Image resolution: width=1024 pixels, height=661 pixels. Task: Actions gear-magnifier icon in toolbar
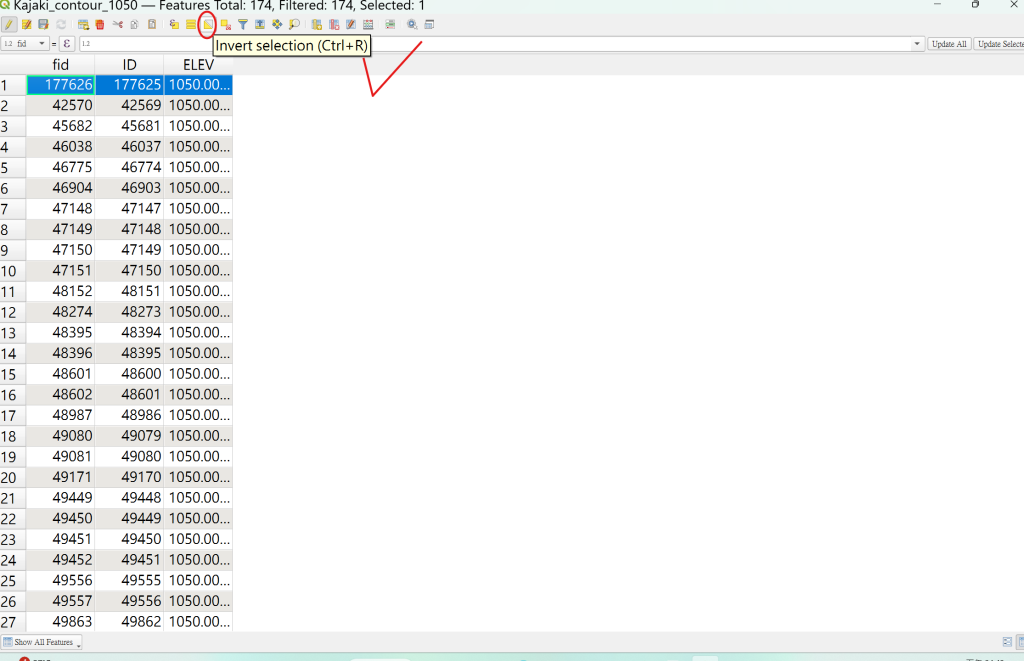pos(412,25)
